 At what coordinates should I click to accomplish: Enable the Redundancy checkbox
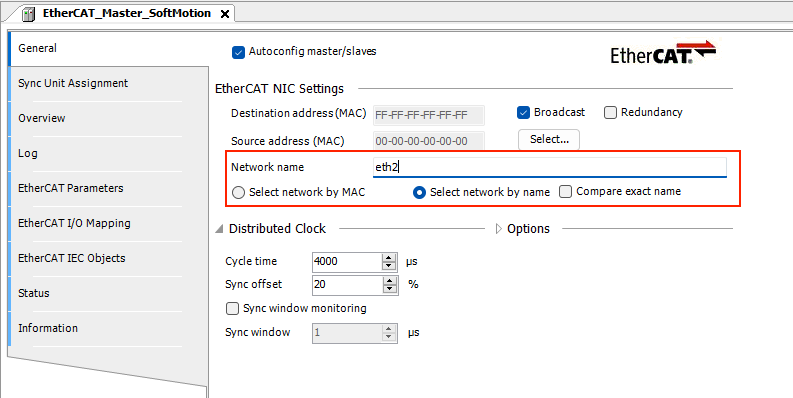tap(610, 113)
